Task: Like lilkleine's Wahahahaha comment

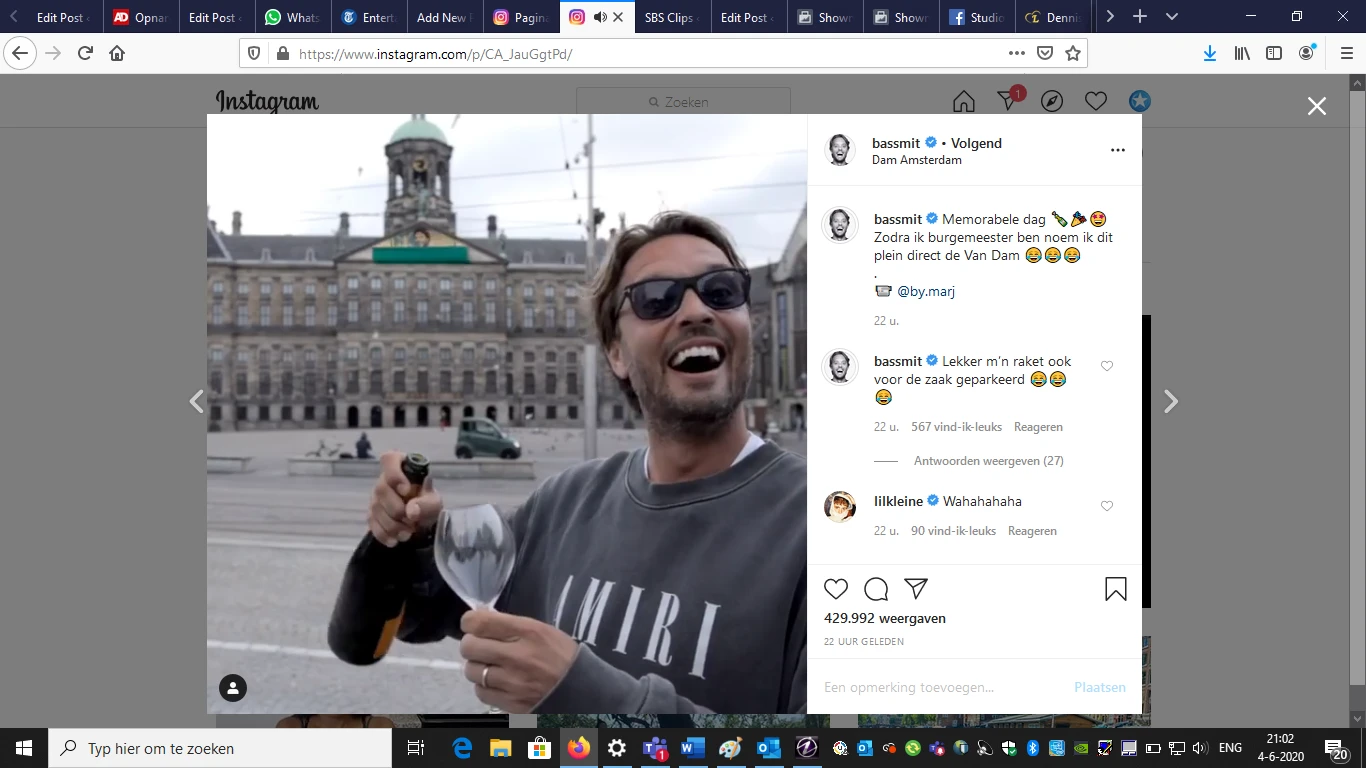Action: pyautogui.click(x=1107, y=506)
